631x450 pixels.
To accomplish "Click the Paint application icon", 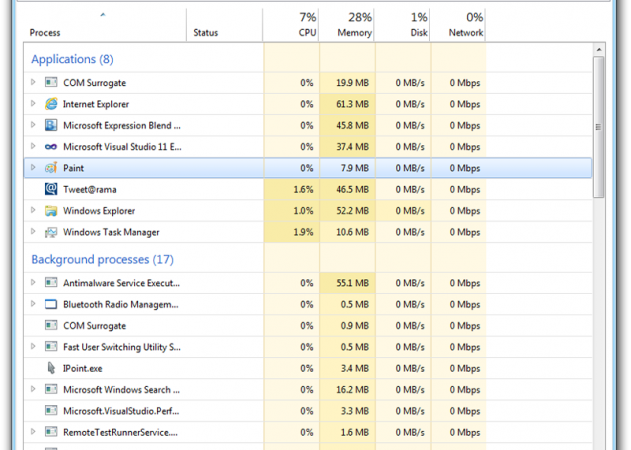I will coord(50,168).
